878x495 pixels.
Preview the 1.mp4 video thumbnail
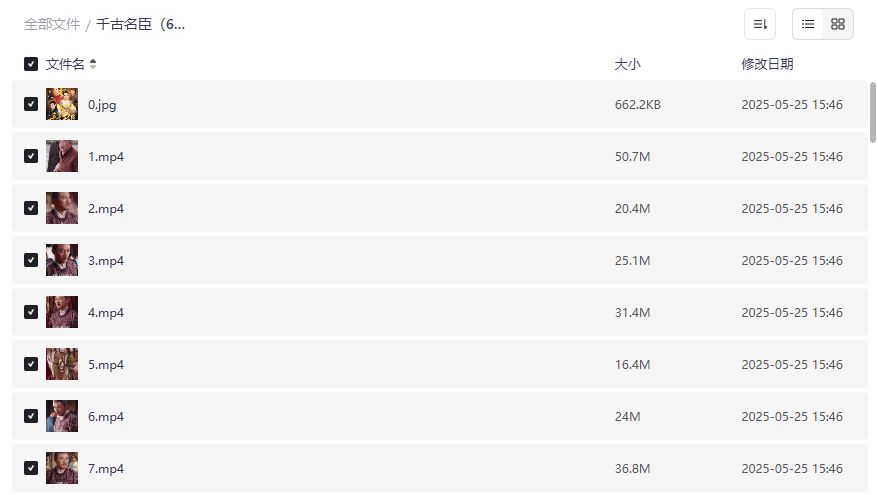tap(62, 156)
